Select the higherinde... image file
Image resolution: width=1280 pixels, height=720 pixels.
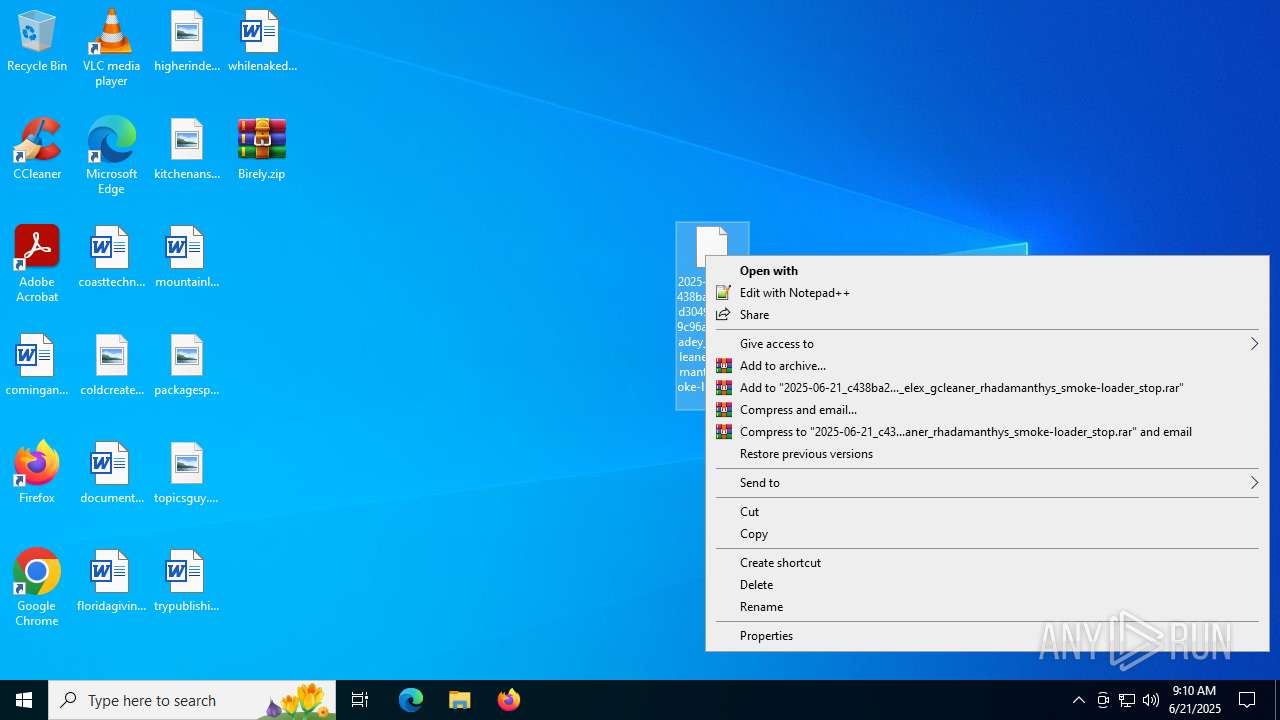point(187,42)
